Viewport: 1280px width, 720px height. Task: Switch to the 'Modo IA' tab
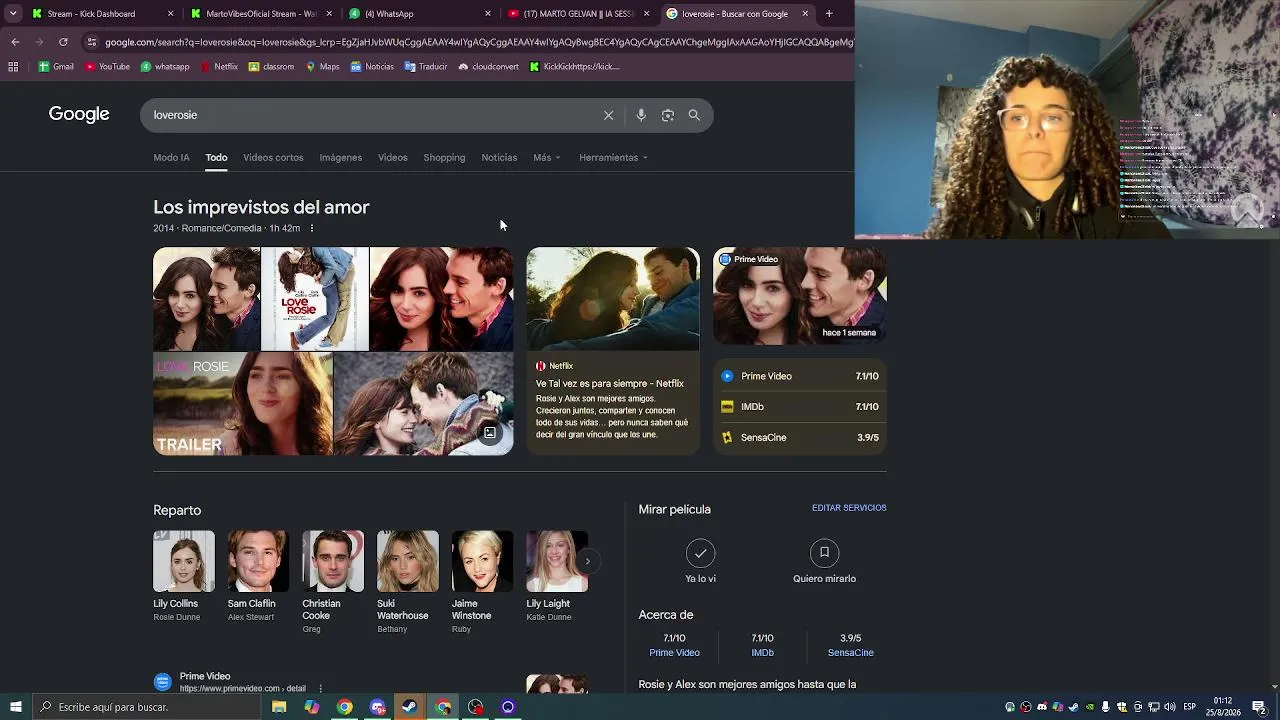tap(171, 158)
